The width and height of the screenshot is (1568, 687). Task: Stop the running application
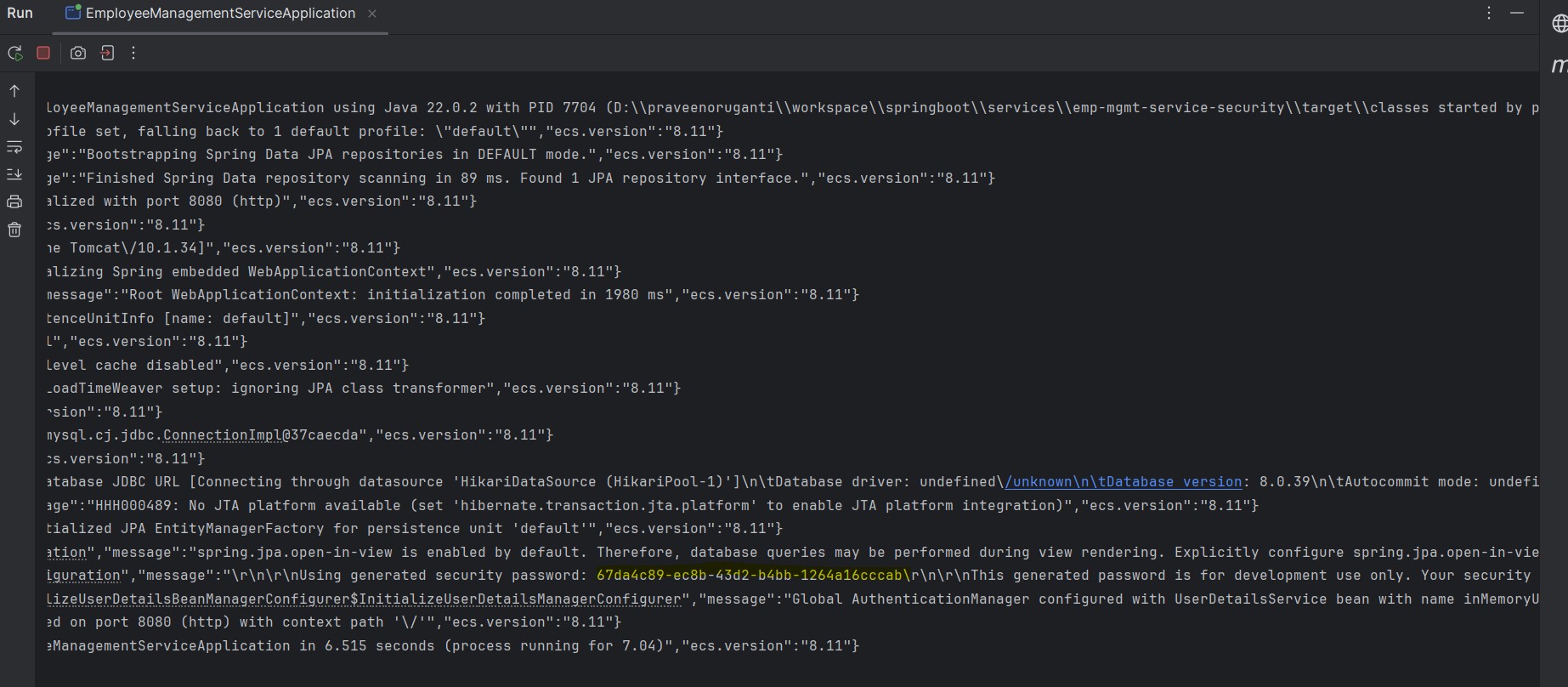click(x=43, y=53)
